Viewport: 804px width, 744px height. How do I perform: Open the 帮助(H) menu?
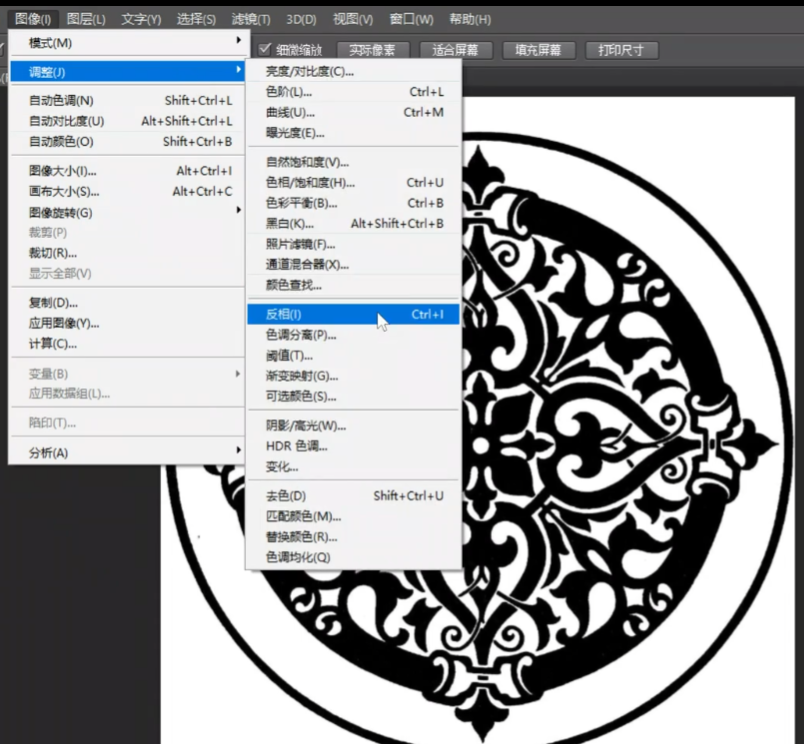click(470, 19)
